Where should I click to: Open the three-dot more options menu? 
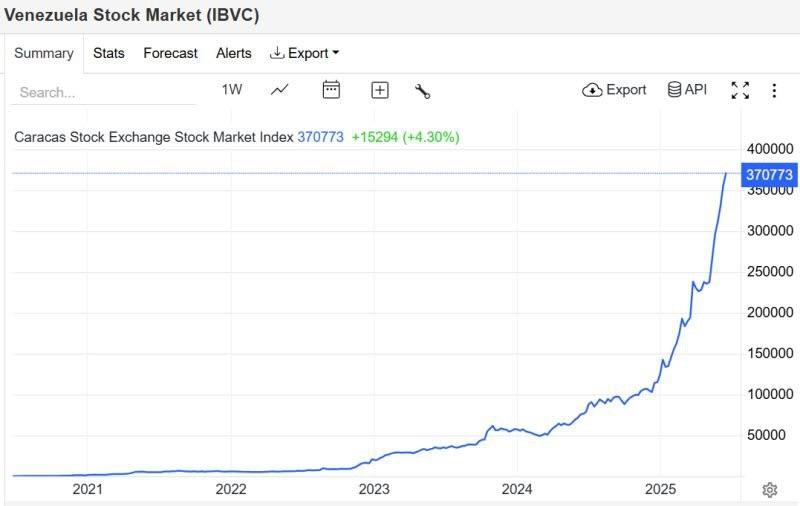point(774,90)
